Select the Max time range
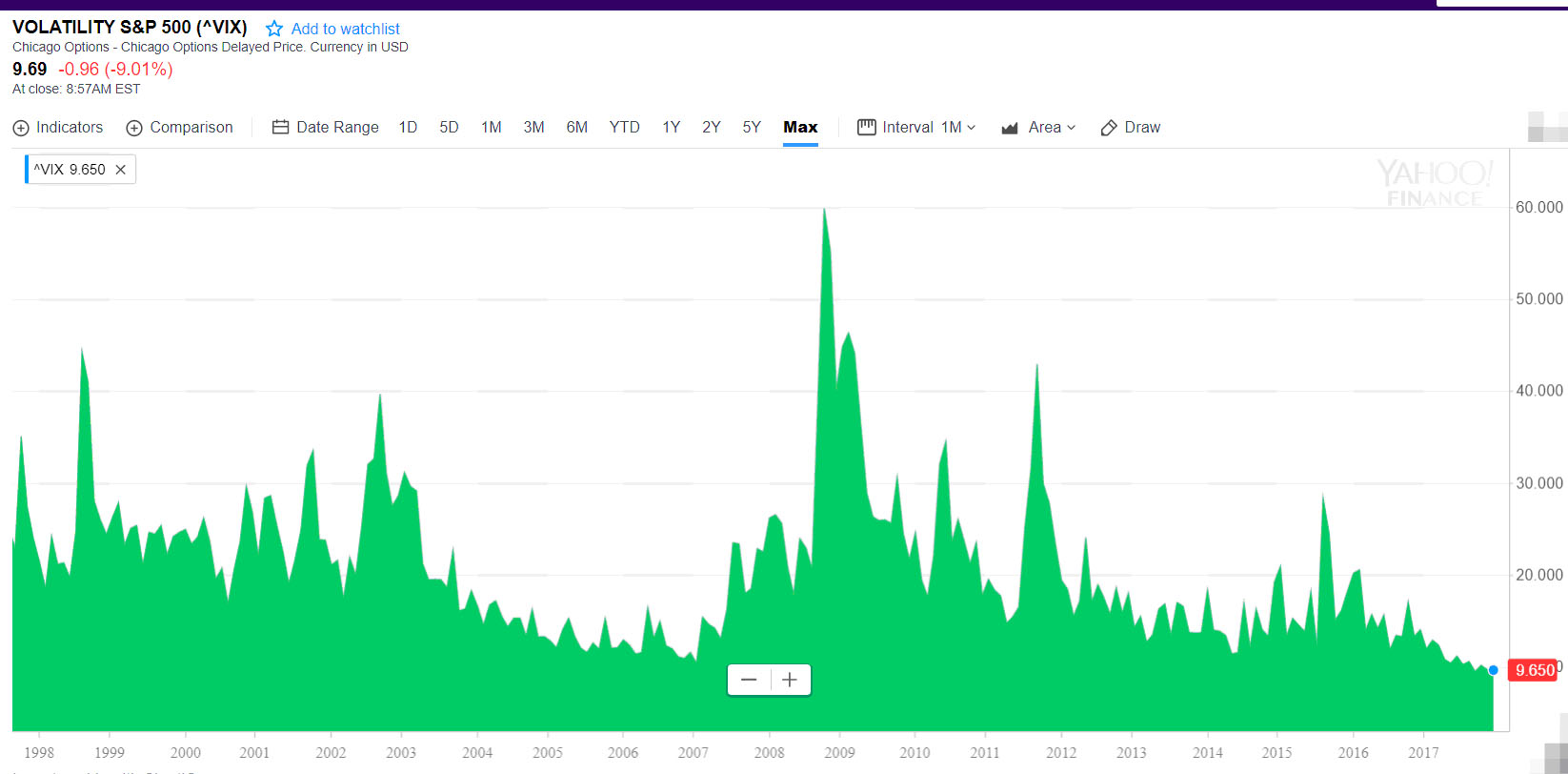Viewport: 1568px width, 774px height. (x=800, y=128)
